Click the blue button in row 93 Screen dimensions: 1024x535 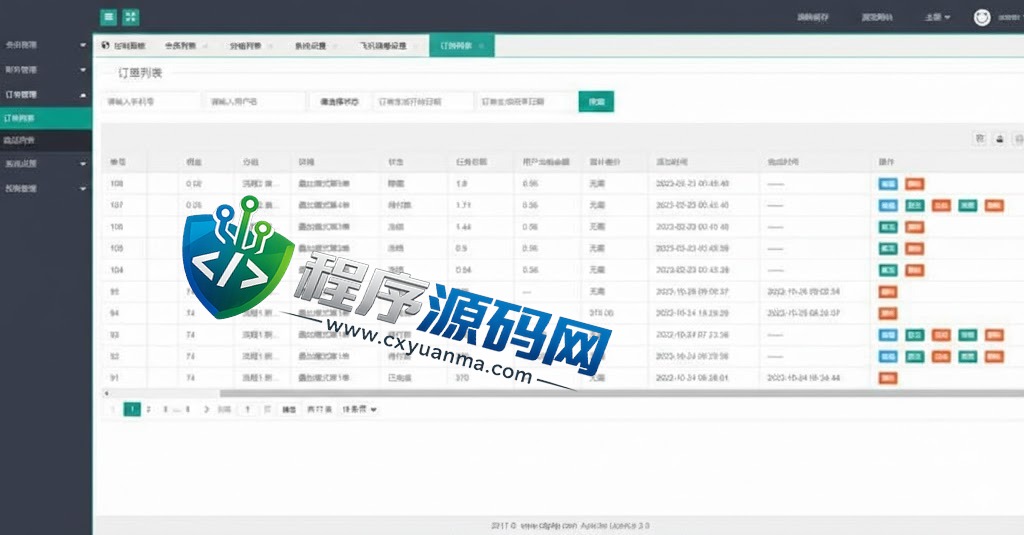click(888, 335)
